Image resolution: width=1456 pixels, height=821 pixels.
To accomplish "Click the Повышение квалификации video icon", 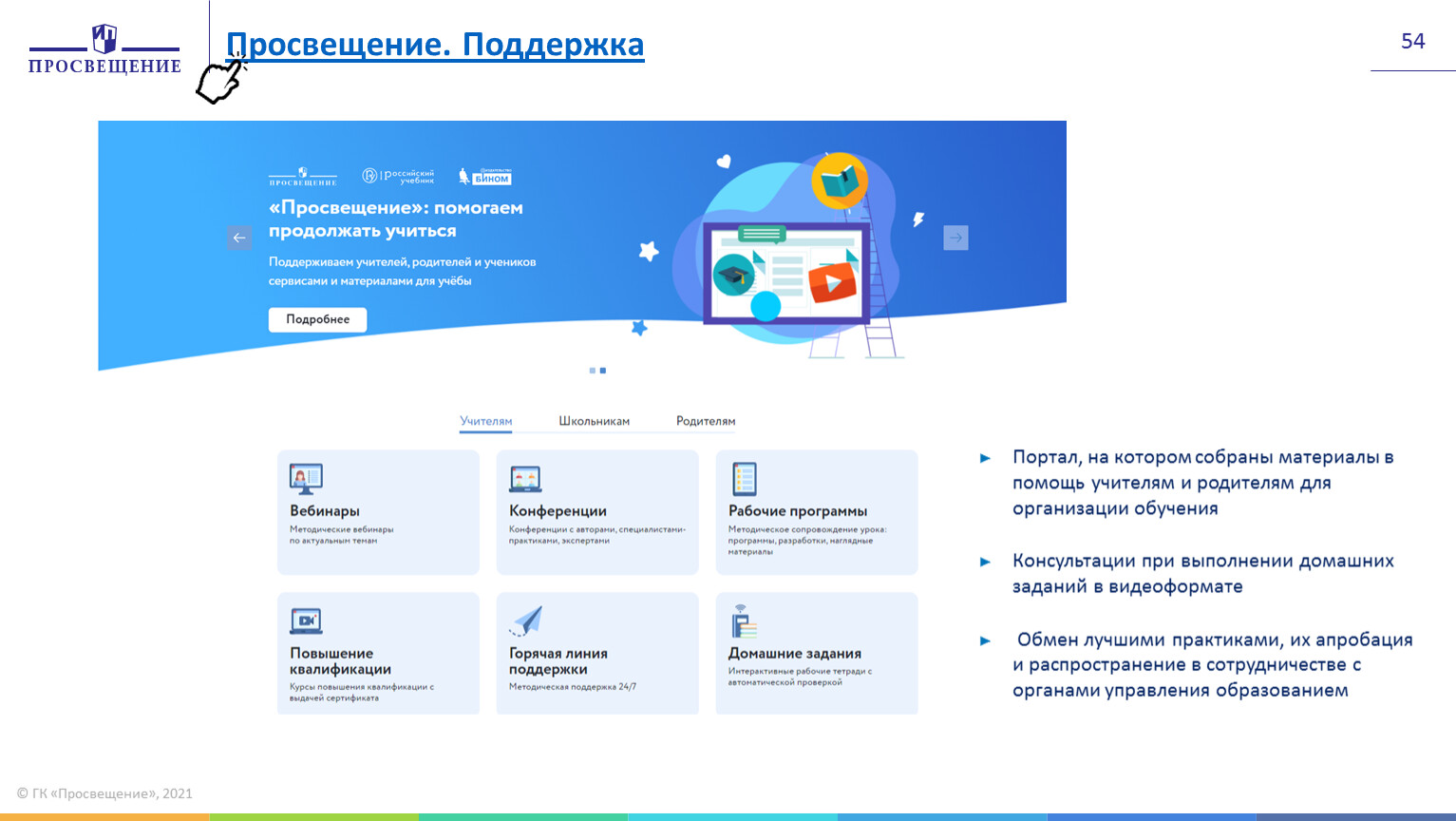I will click(x=306, y=621).
